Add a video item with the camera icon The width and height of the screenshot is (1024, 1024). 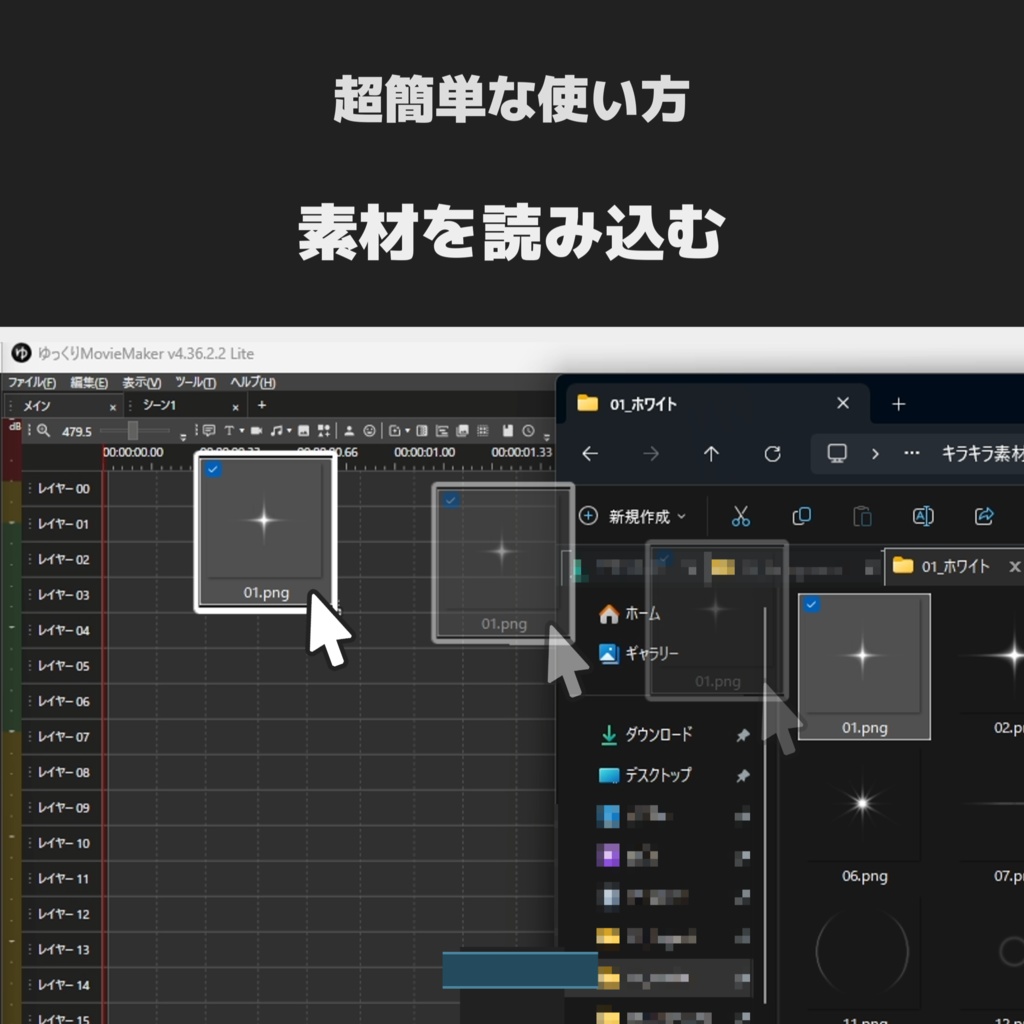[256, 430]
